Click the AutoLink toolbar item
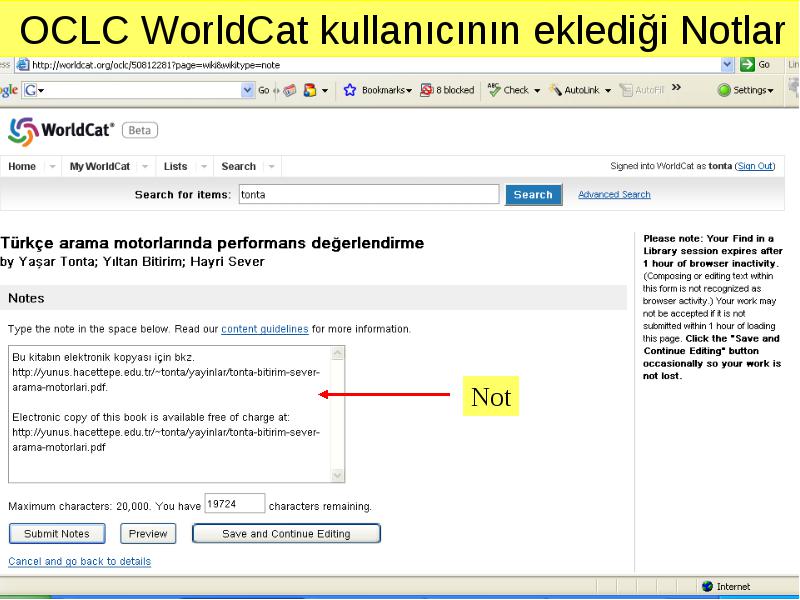Screen dimensions: 800x600 click(x=580, y=90)
